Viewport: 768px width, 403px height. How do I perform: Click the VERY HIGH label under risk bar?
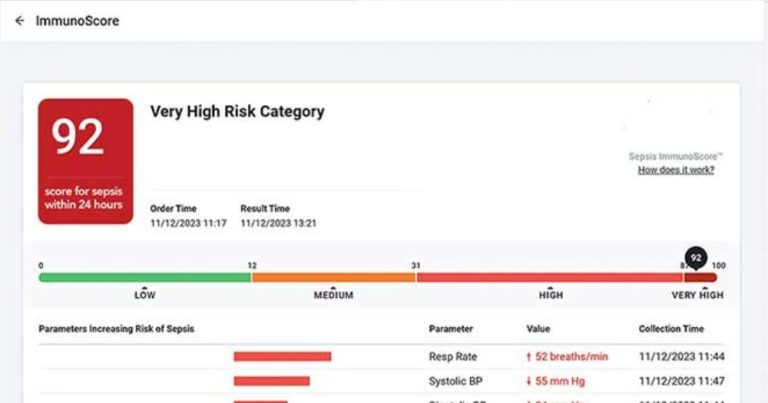[x=697, y=296]
